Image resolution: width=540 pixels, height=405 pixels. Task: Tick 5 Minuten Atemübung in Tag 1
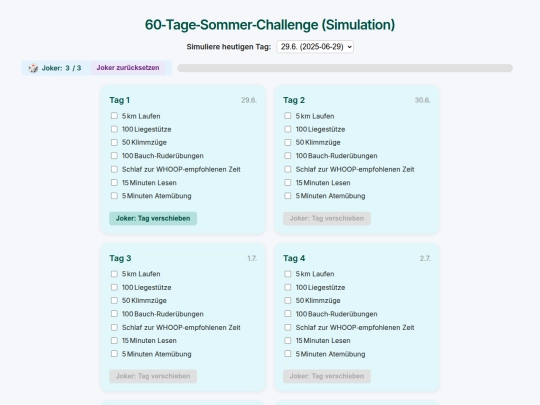pyautogui.click(x=114, y=196)
